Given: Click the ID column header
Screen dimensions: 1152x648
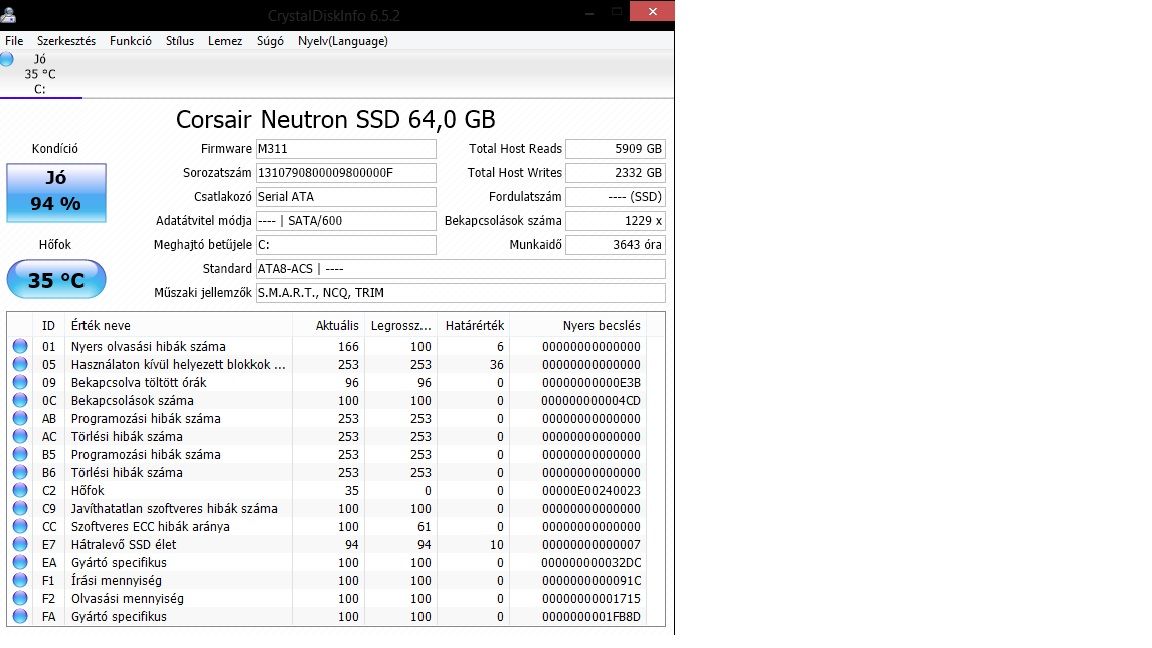Looking at the screenshot, I should click(x=48, y=325).
